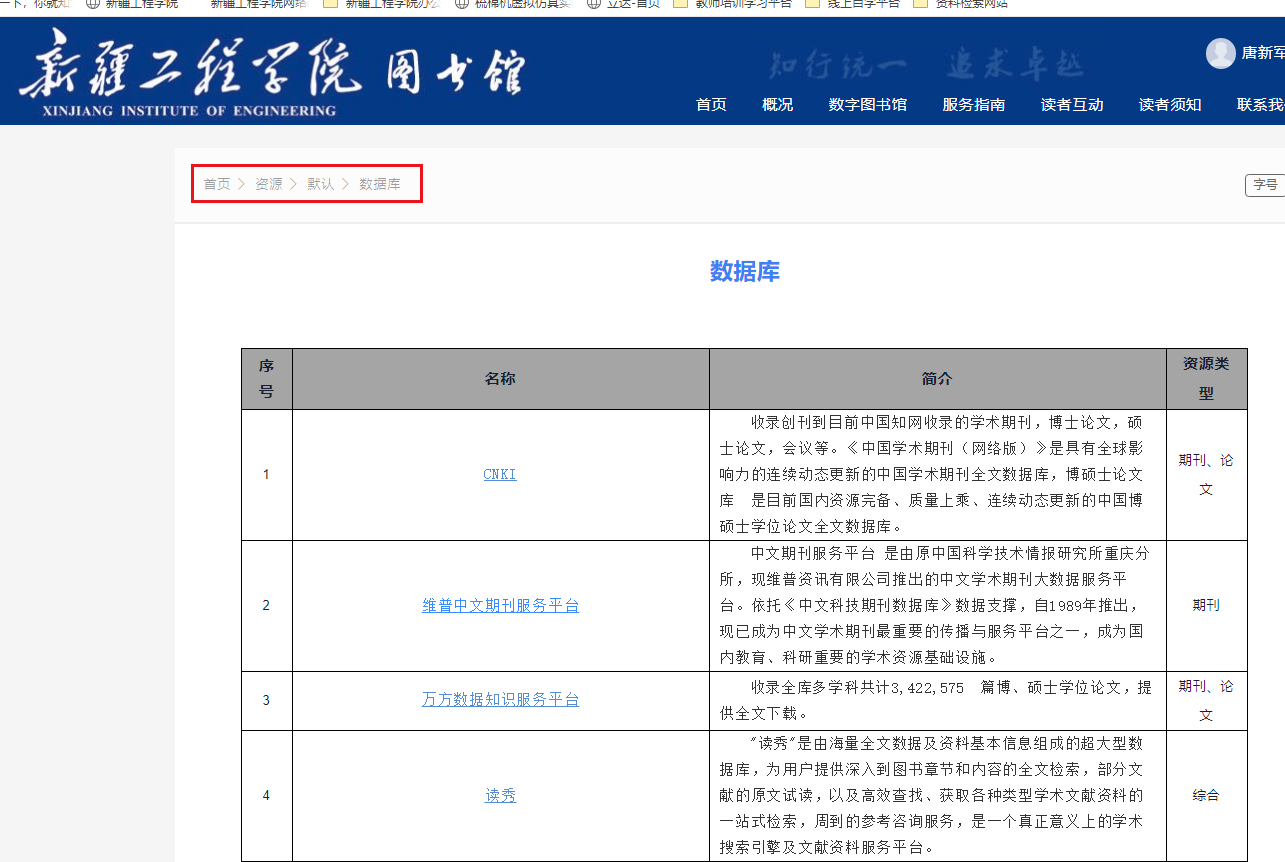This screenshot has height=862, width=1285.
Task: Click the user avatar icon
Action: point(1220,53)
